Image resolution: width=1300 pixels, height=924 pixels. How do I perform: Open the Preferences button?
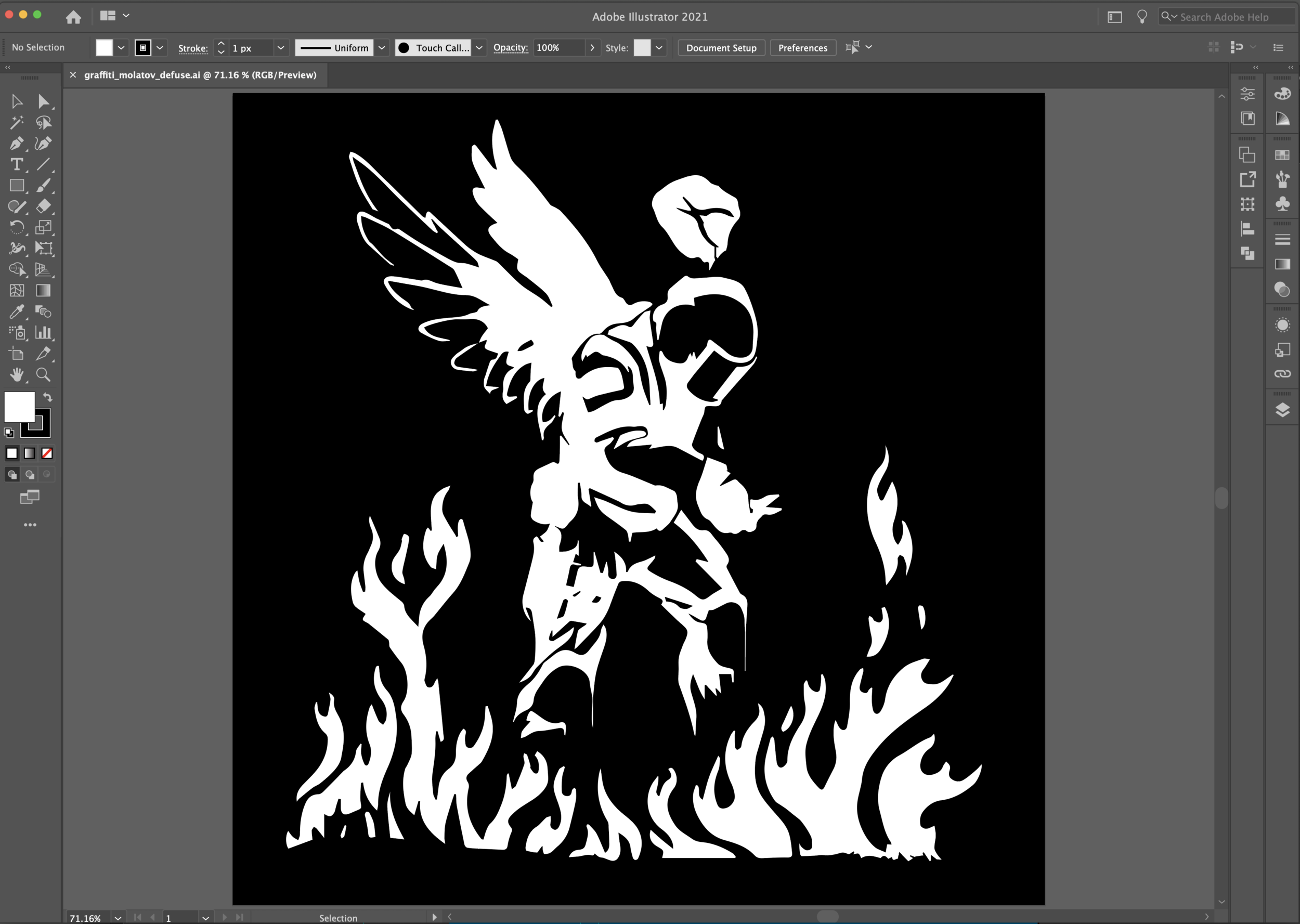tap(802, 48)
